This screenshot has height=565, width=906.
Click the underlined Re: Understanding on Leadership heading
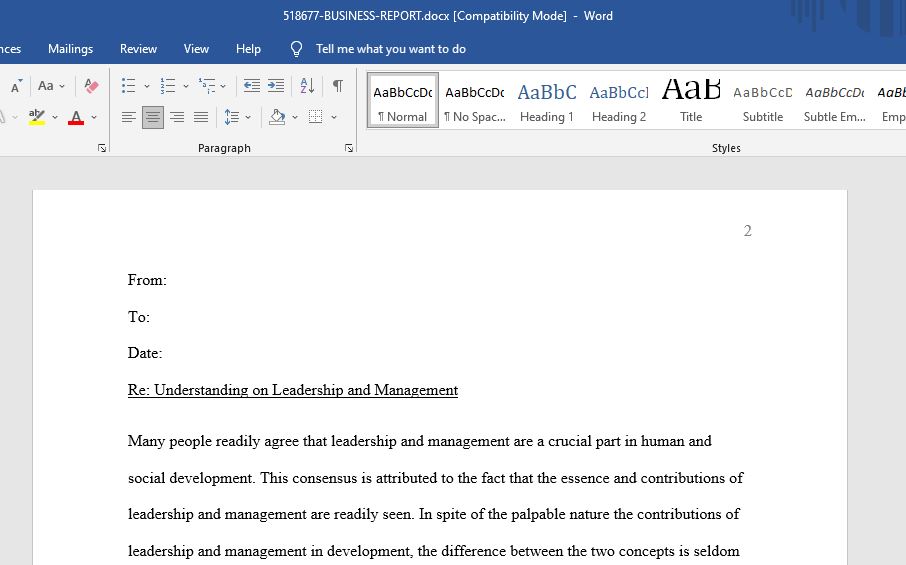click(x=293, y=391)
